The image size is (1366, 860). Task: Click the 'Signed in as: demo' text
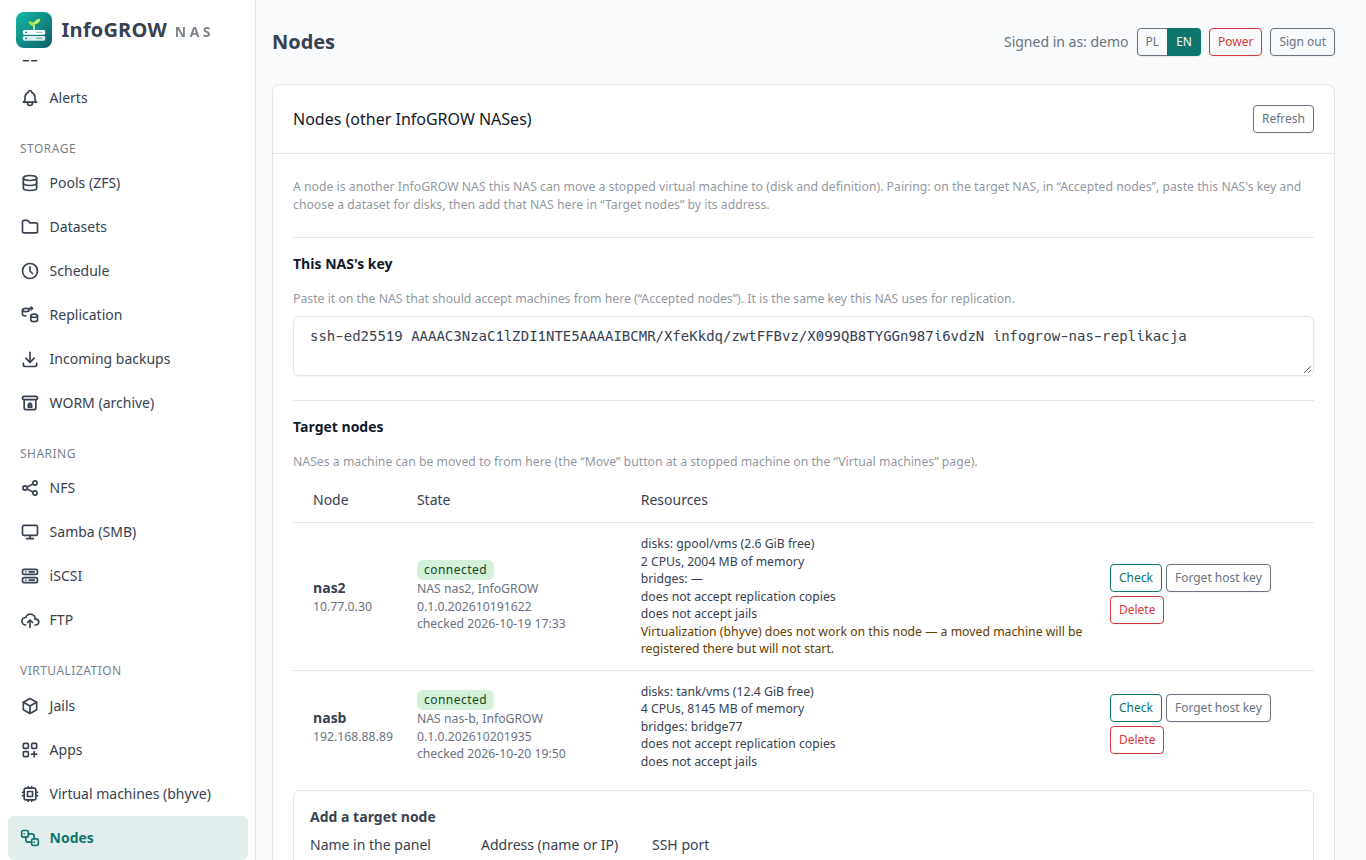coord(1066,42)
